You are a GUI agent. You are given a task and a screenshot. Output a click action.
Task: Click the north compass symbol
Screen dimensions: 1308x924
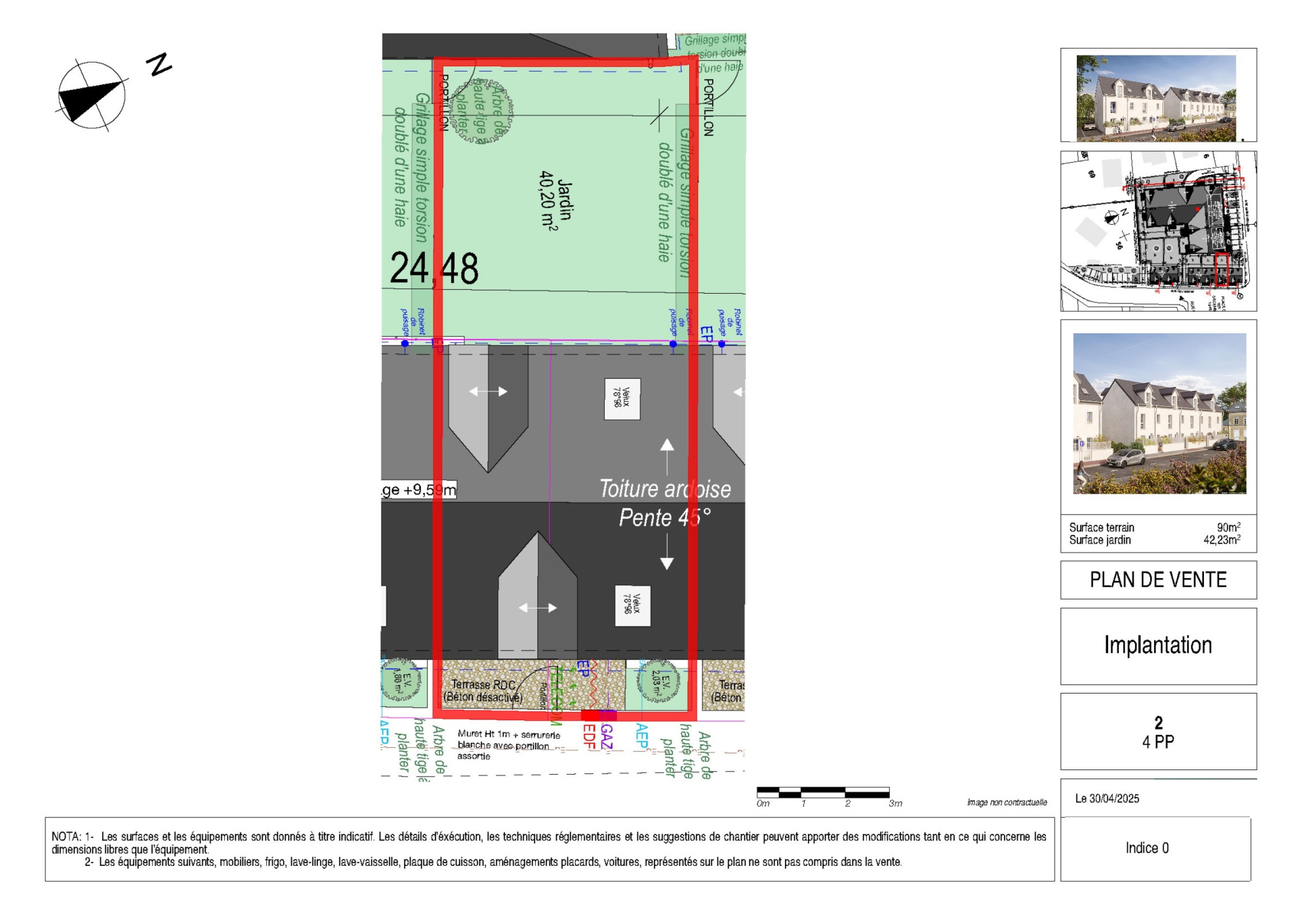click(x=92, y=96)
